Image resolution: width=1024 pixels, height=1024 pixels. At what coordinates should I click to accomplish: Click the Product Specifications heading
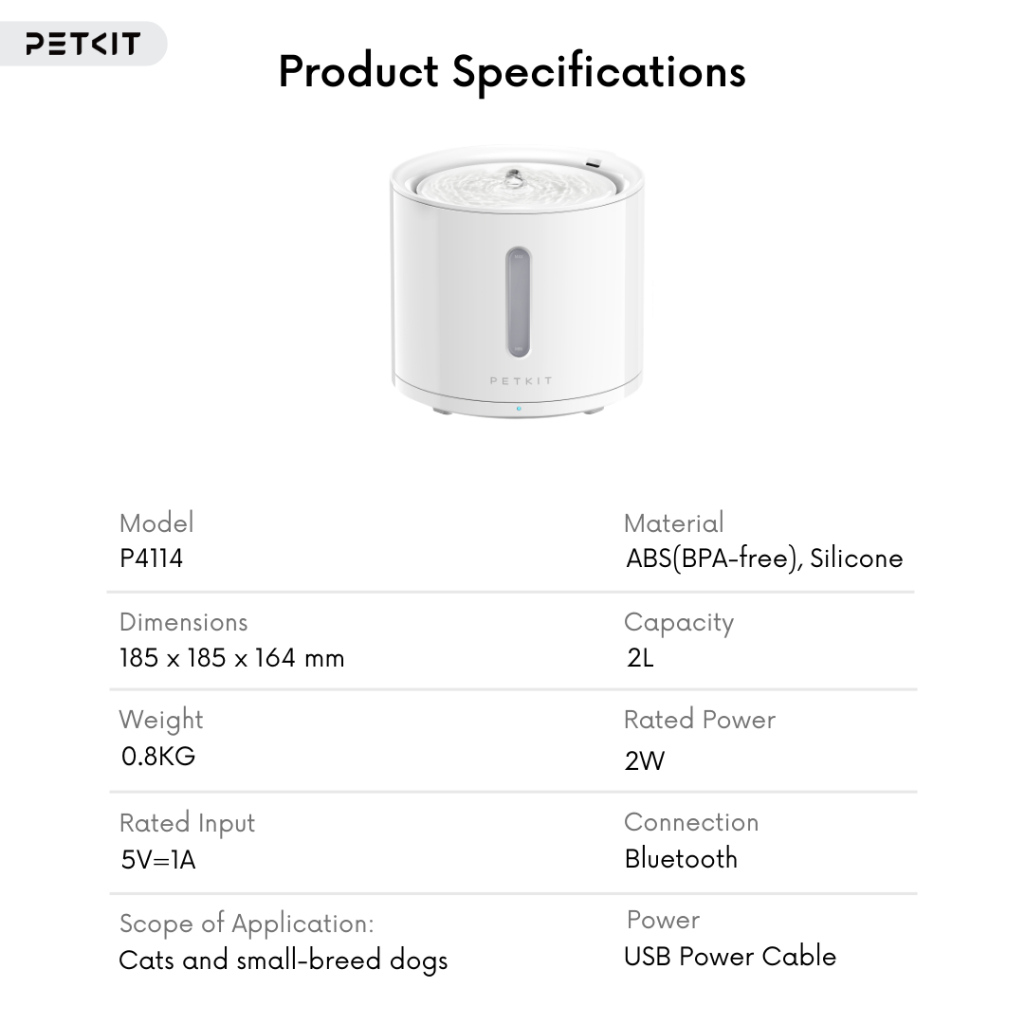[x=512, y=72]
